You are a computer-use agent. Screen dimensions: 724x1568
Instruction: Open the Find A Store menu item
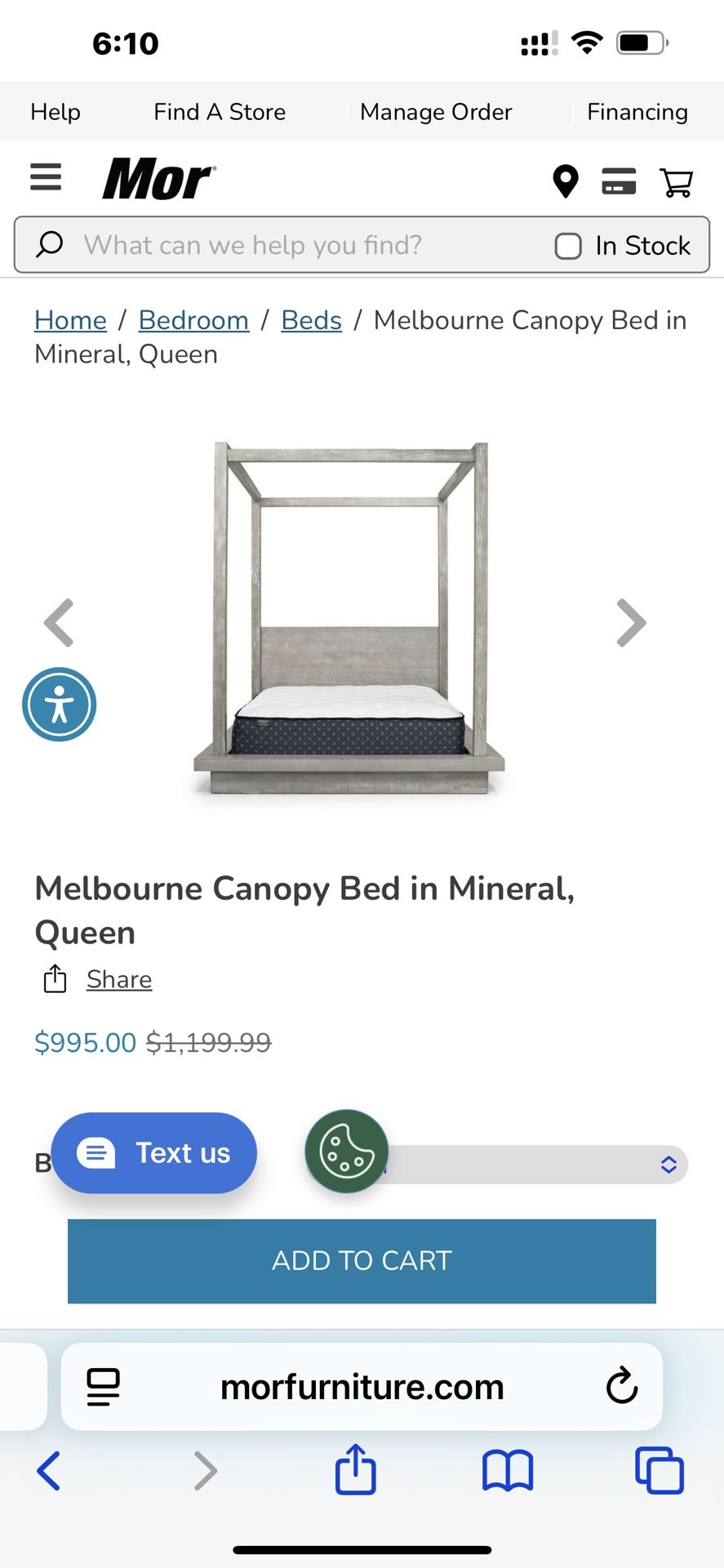pyautogui.click(x=220, y=112)
